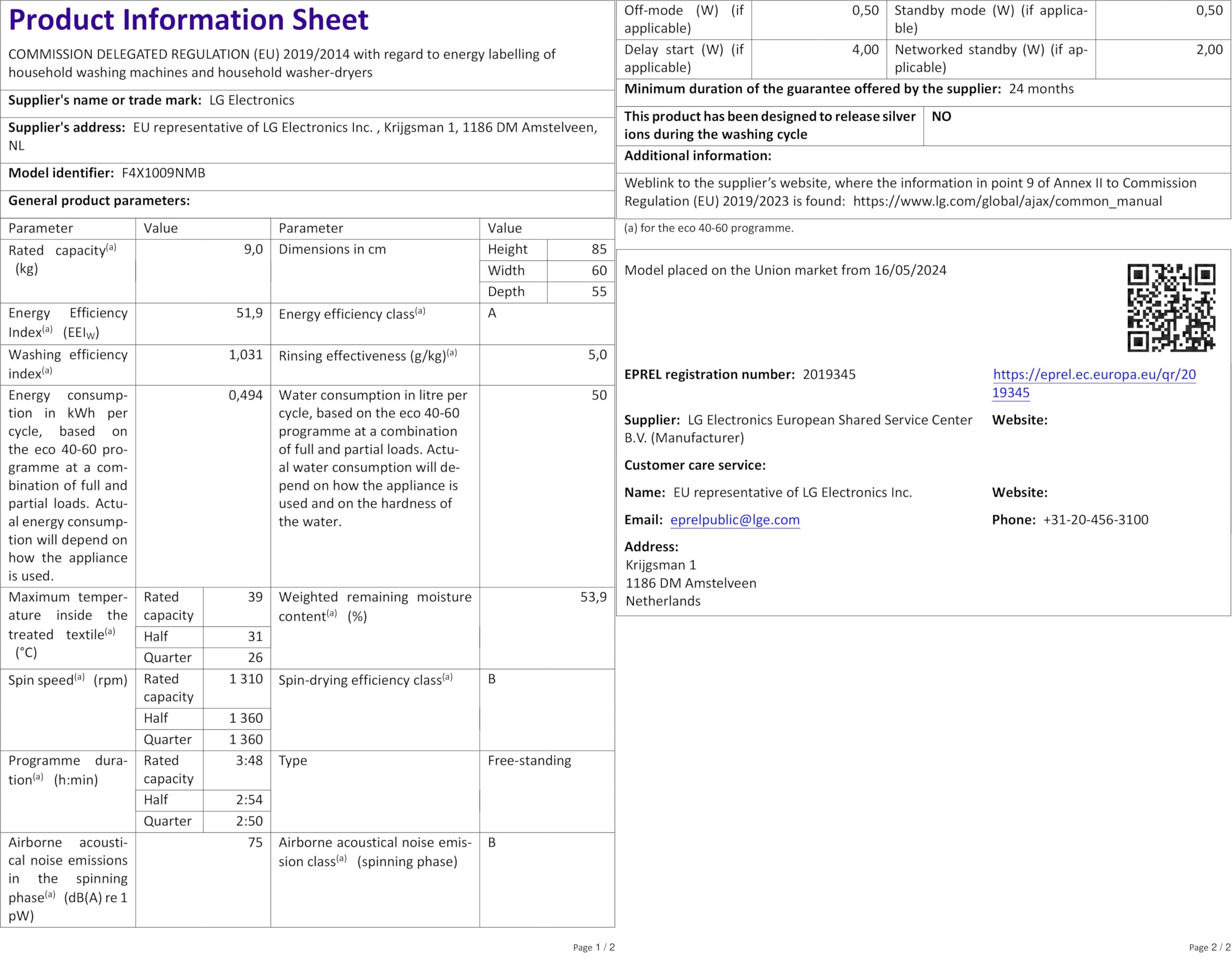Click the rated capacity value 9,0
This screenshot has height=963, width=1232.
click(x=253, y=249)
